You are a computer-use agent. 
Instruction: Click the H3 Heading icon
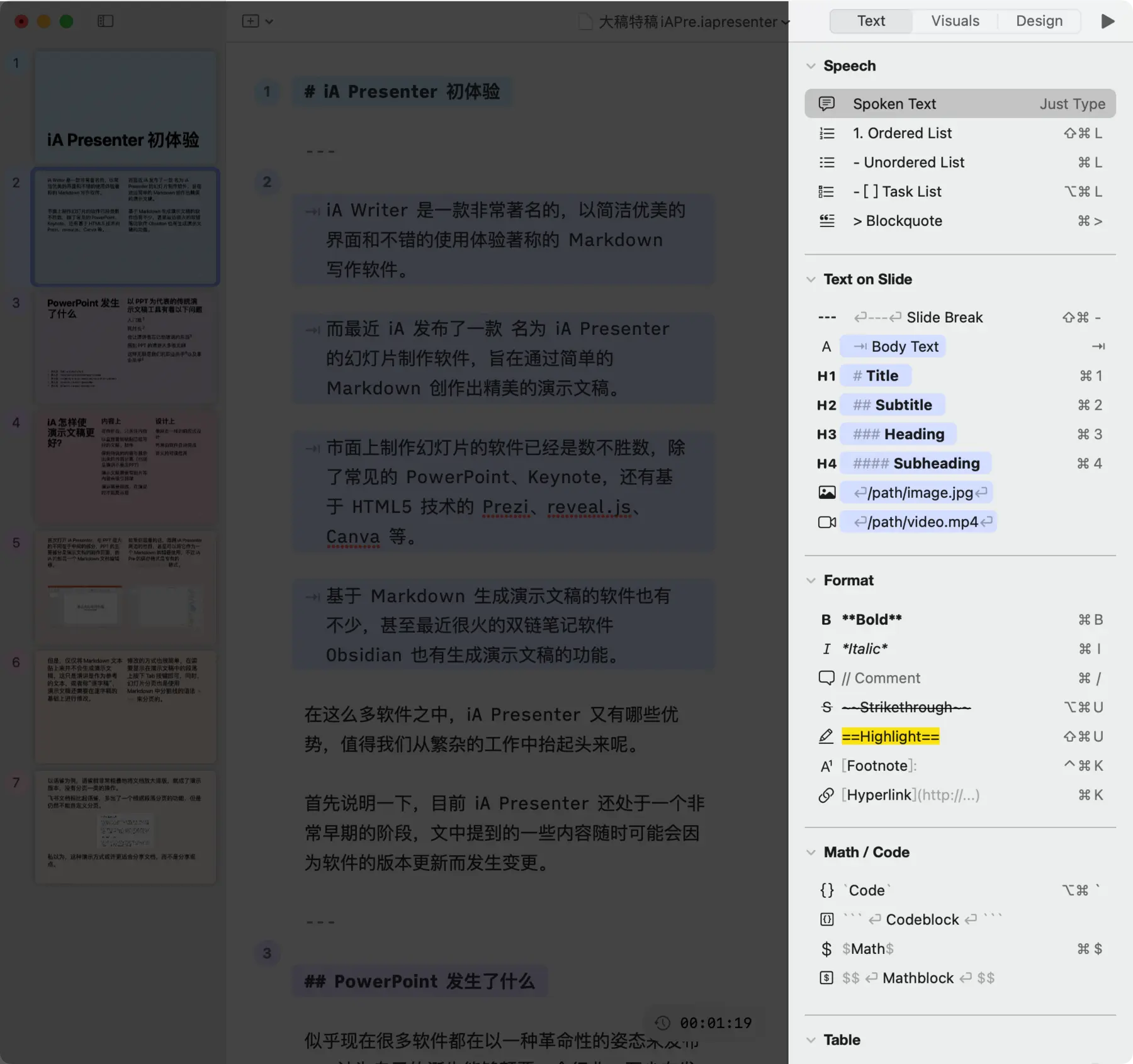pyautogui.click(x=826, y=434)
